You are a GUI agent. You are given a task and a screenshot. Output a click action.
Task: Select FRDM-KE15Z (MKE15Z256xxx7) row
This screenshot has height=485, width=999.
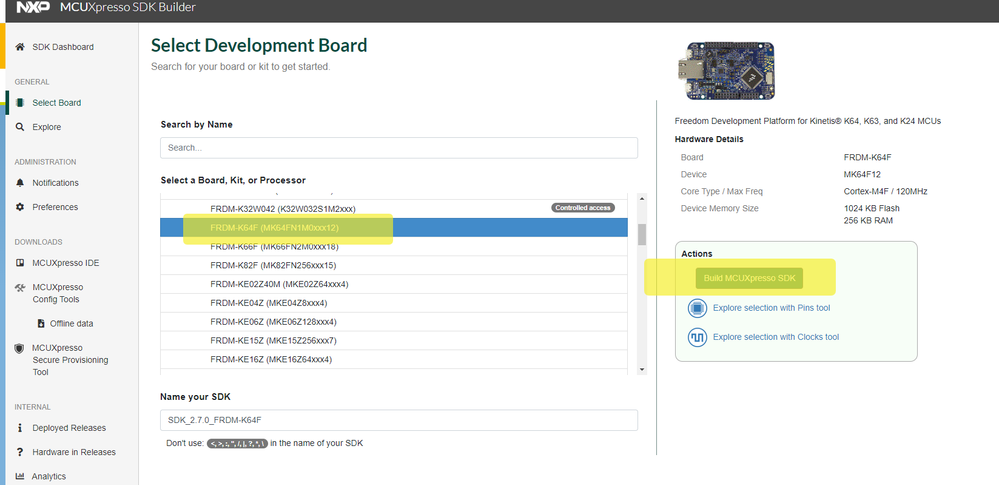tap(394, 340)
